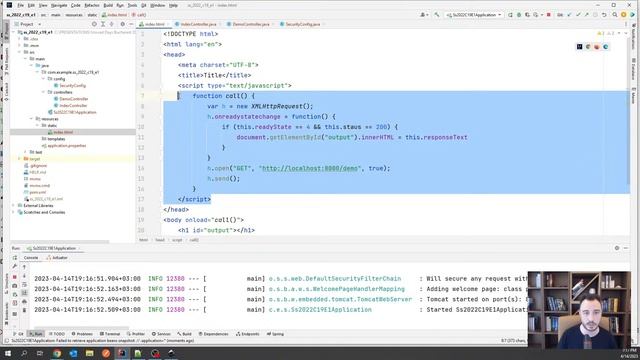Image resolution: width=640 pixels, height=360 pixels.
Task: Open Services tool window button
Action: 161,334
